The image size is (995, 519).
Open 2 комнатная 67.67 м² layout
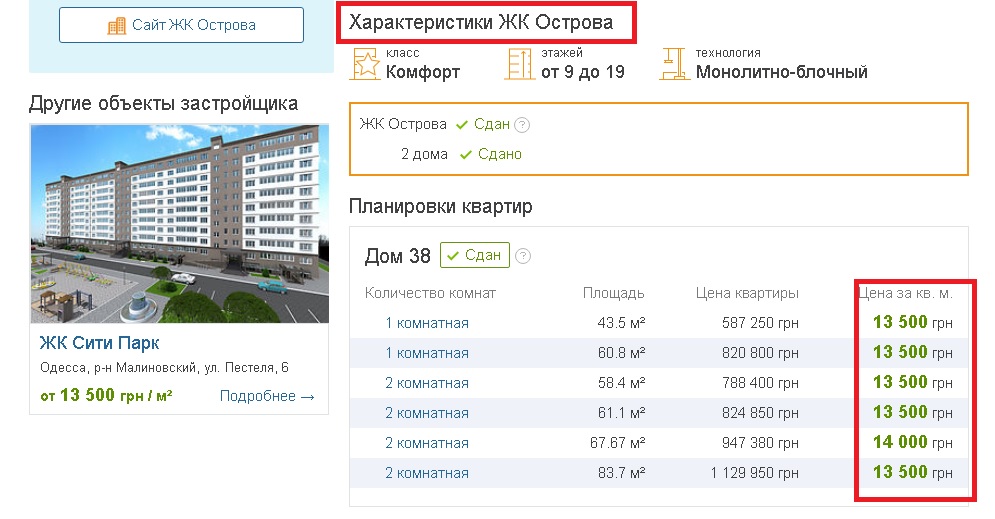point(426,443)
